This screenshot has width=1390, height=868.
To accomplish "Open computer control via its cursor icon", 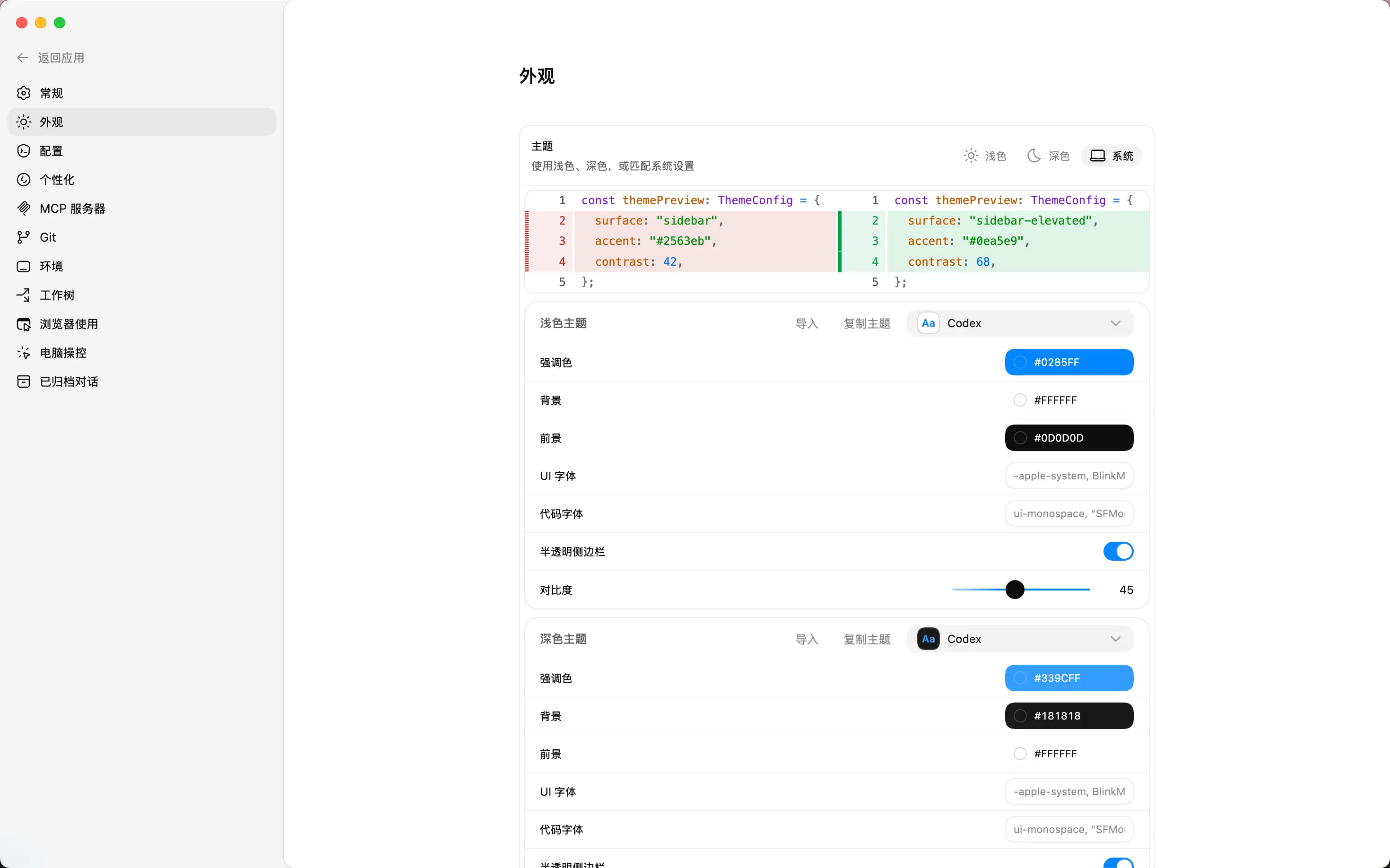I will pyautogui.click(x=24, y=353).
